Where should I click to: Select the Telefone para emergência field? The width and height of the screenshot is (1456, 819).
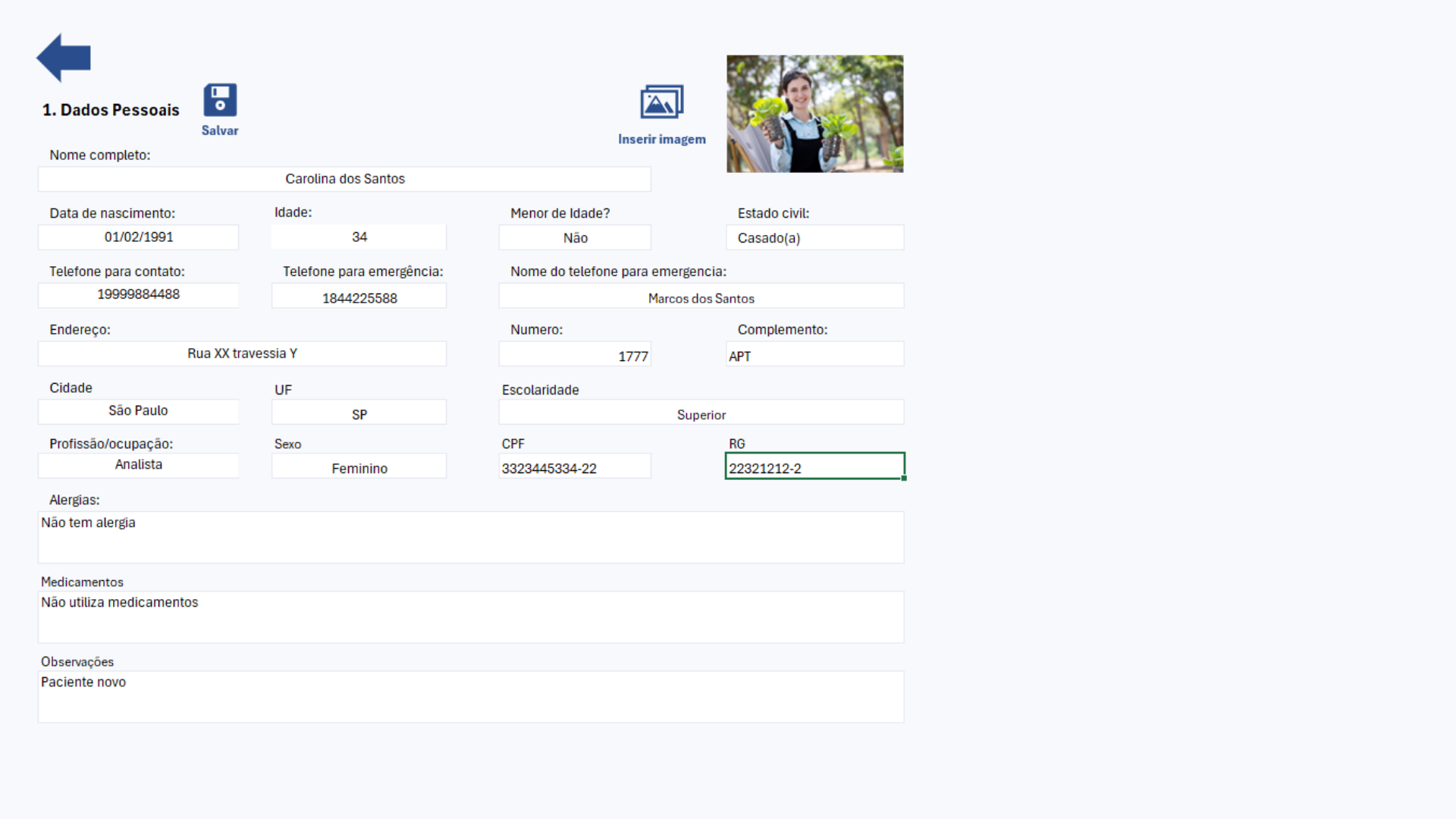pos(359,297)
